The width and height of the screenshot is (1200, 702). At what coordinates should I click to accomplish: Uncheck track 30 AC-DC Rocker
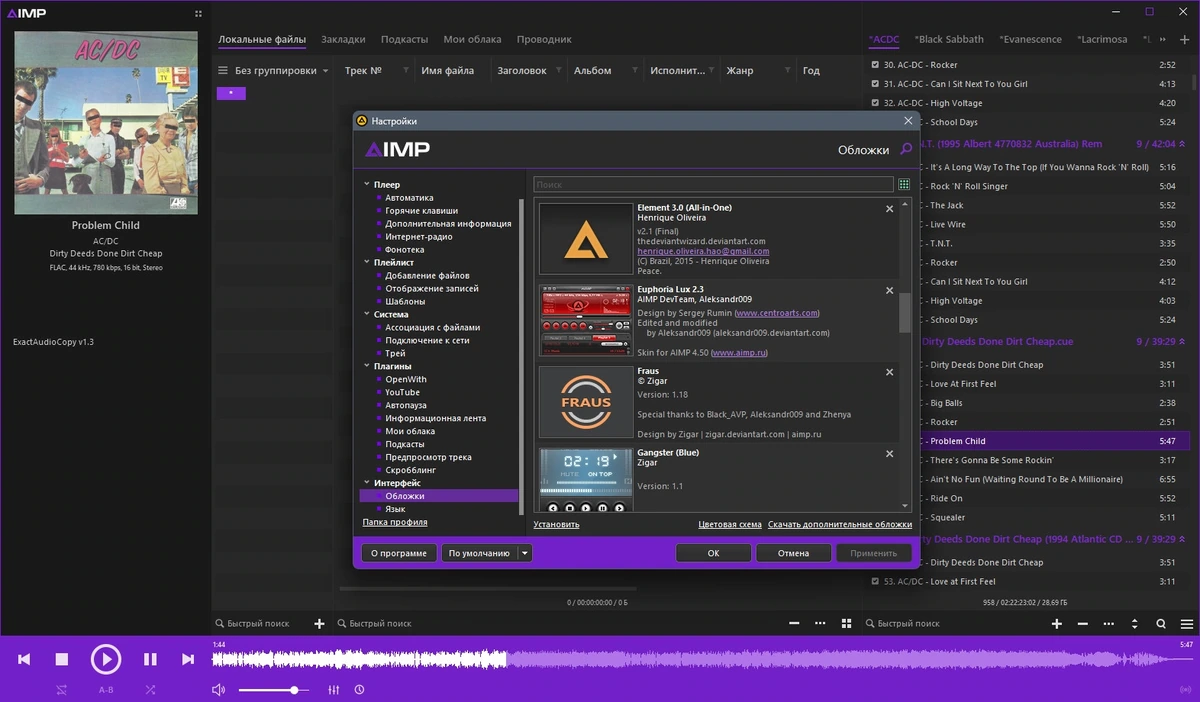pyautogui.click(x=876, y=65)
